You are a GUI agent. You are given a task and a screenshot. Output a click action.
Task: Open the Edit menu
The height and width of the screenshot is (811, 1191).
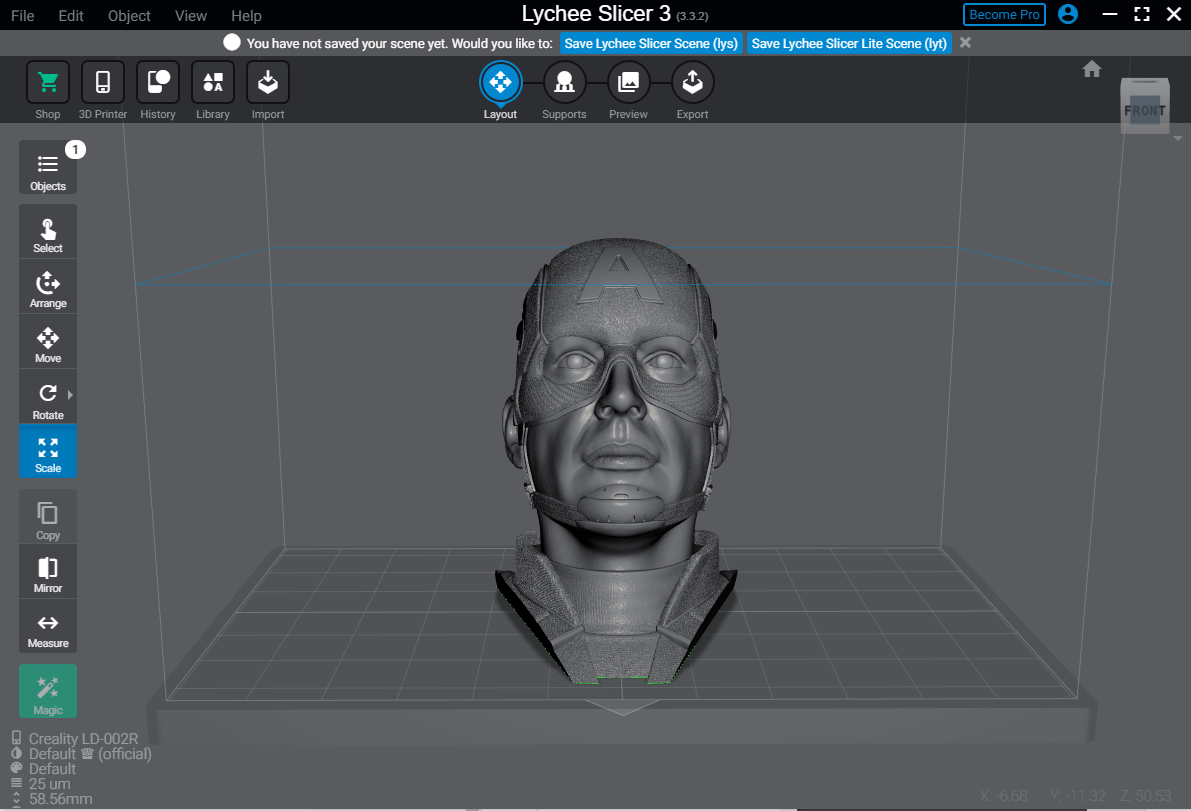pyautogui.click(x=71, y=16)
